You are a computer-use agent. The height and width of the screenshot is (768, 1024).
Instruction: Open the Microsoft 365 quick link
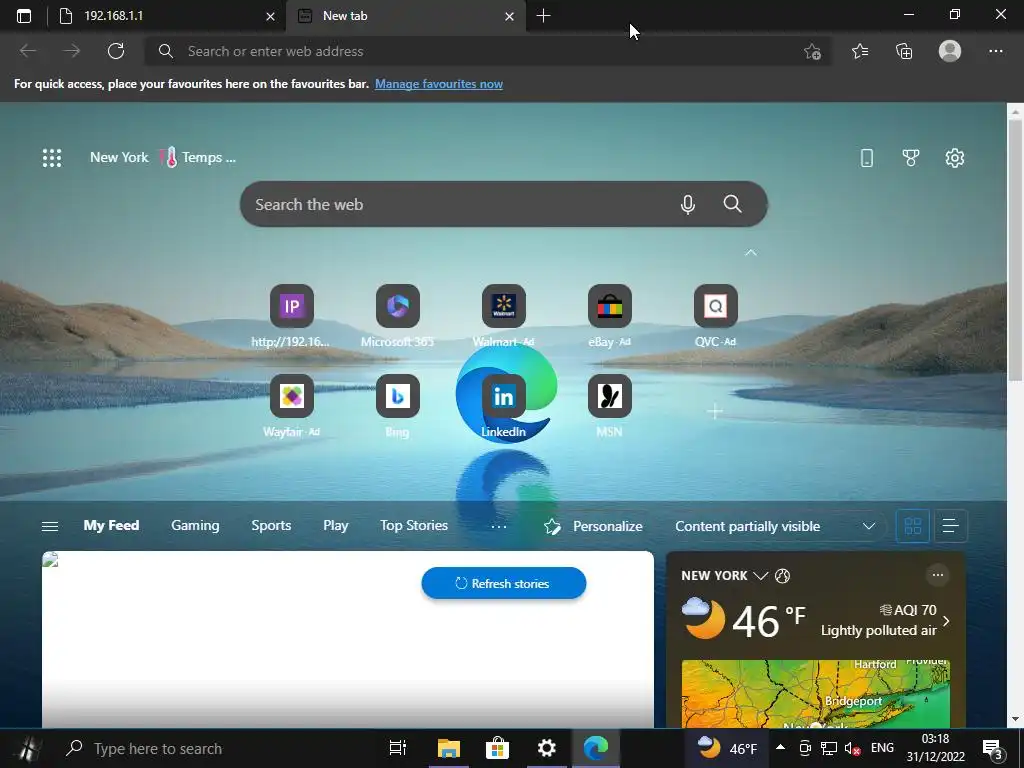[397, 316]
